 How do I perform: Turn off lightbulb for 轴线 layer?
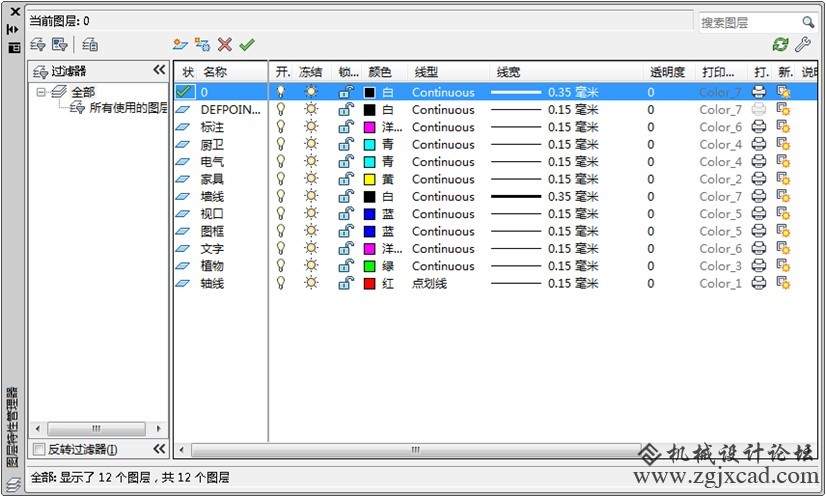point(281,284)
